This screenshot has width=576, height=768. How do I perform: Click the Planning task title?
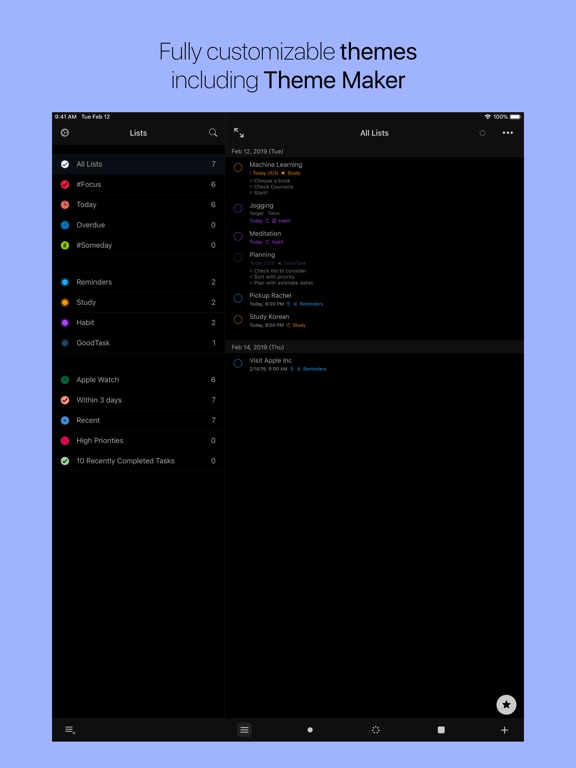262,255
